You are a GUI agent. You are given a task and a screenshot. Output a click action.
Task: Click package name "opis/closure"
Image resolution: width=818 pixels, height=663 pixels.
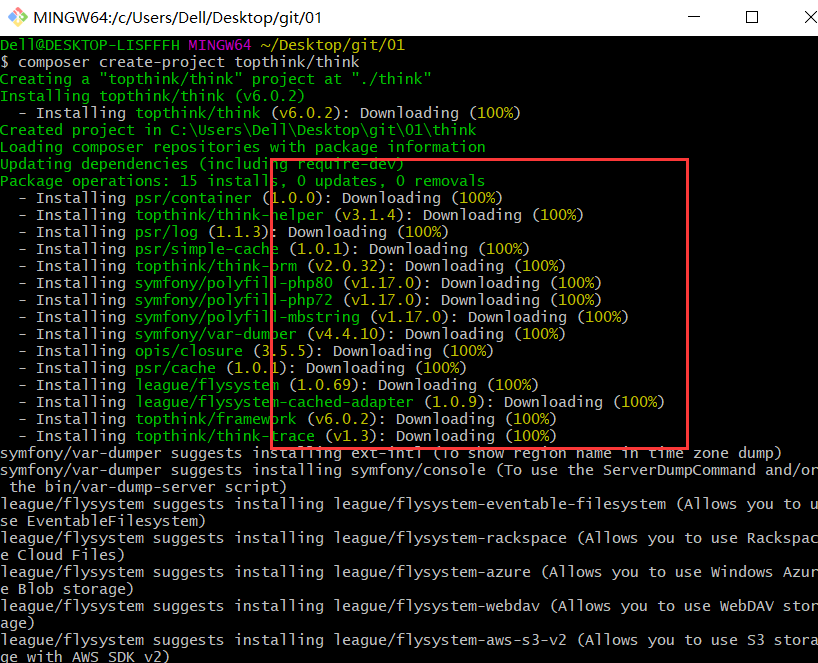(189, 351)
